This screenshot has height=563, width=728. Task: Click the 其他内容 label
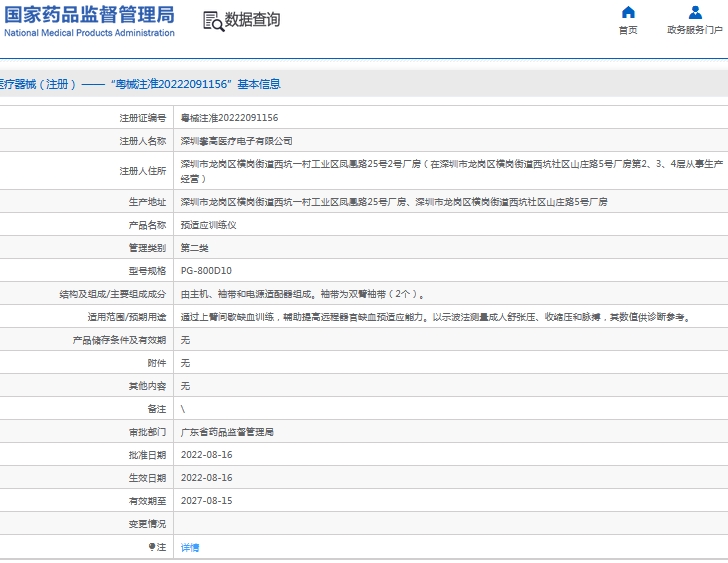coord(147,386)
